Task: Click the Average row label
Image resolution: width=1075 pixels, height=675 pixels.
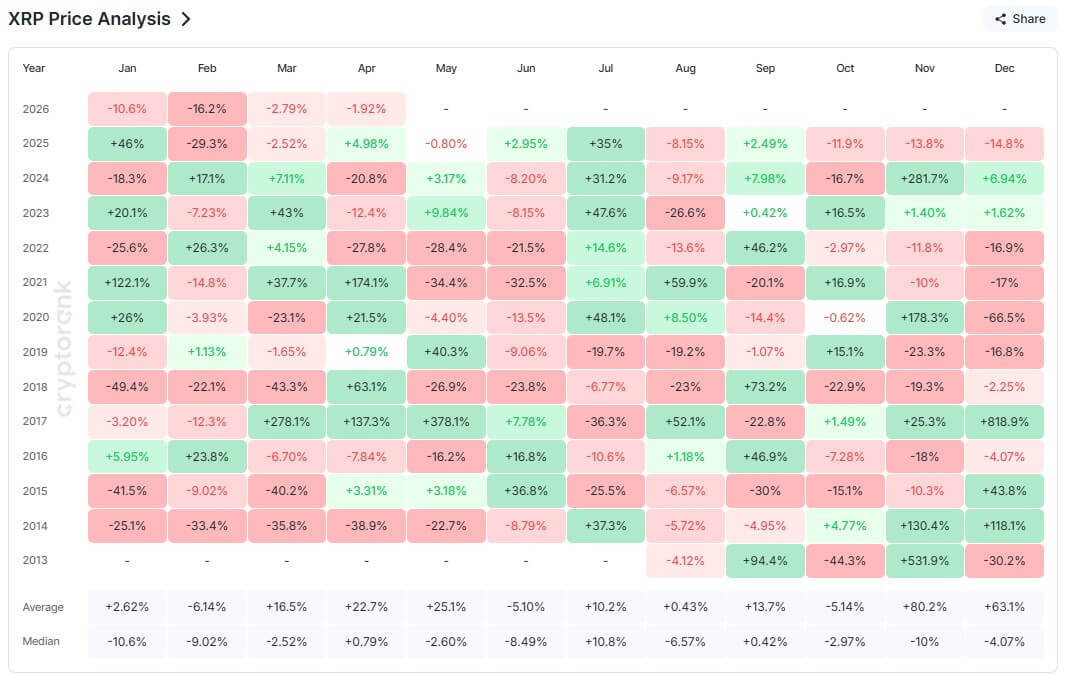Action: [x=43, y=607]
